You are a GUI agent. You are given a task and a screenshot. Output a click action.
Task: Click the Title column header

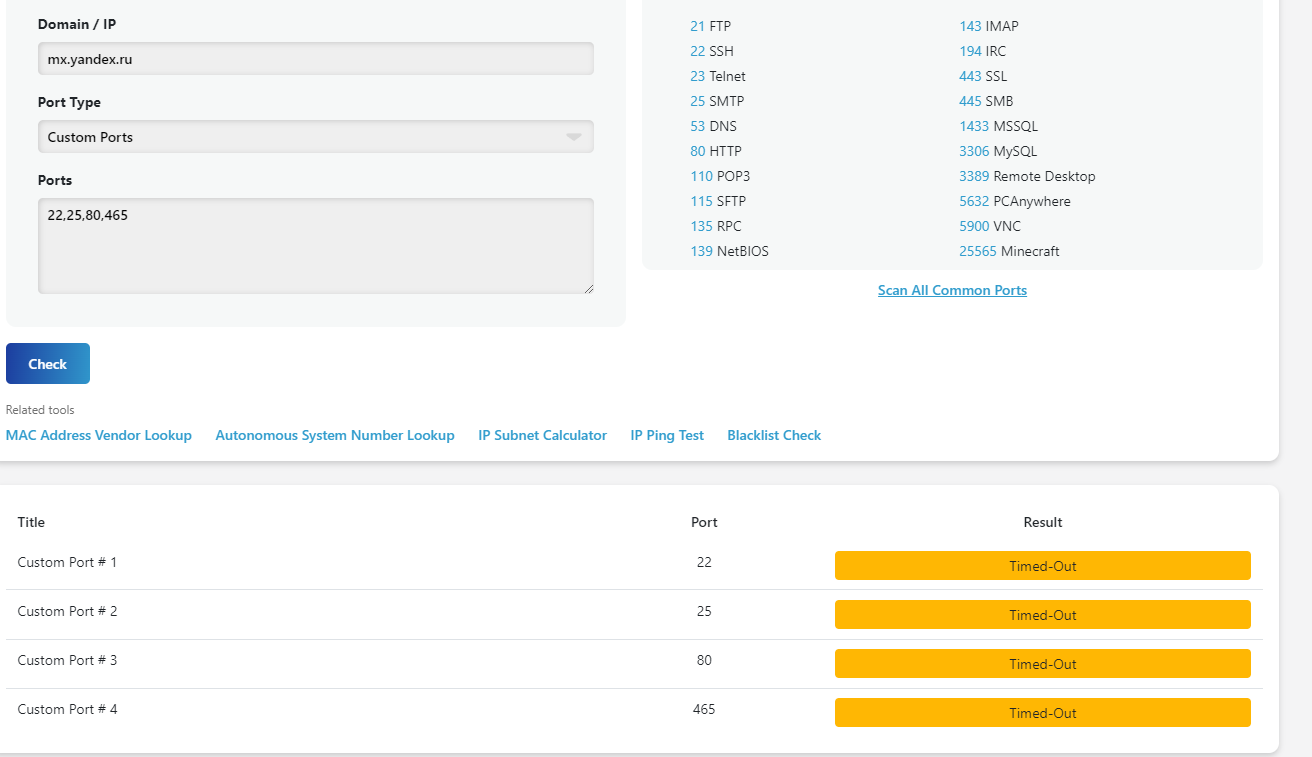point(31,522)
